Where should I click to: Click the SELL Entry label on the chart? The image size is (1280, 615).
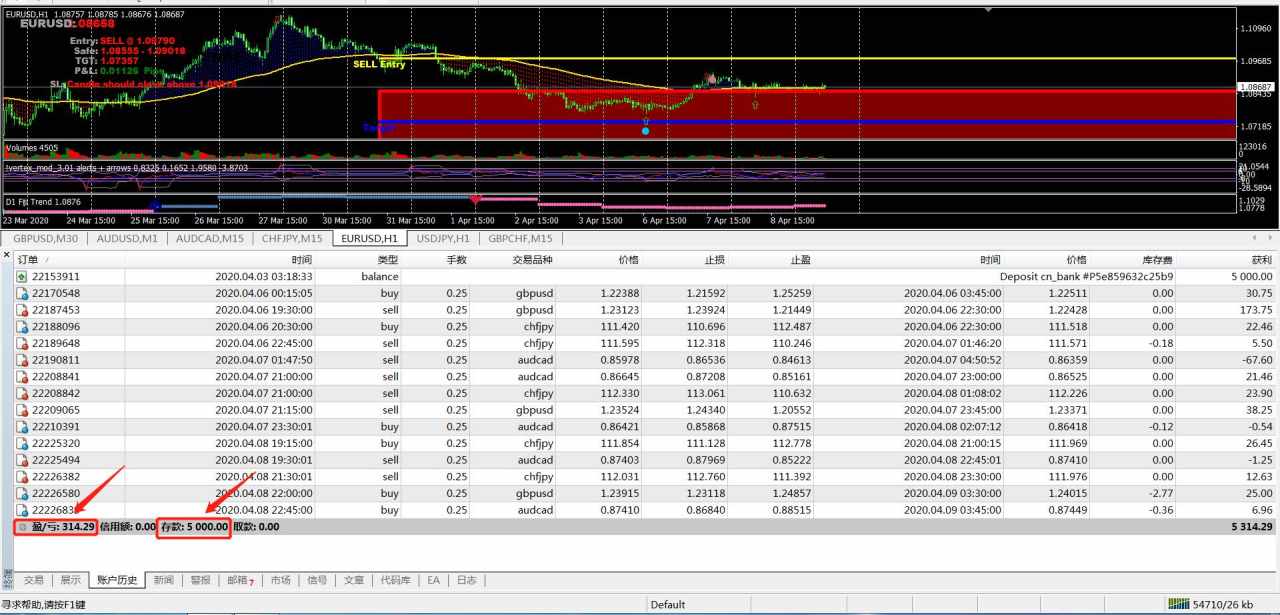379,64
